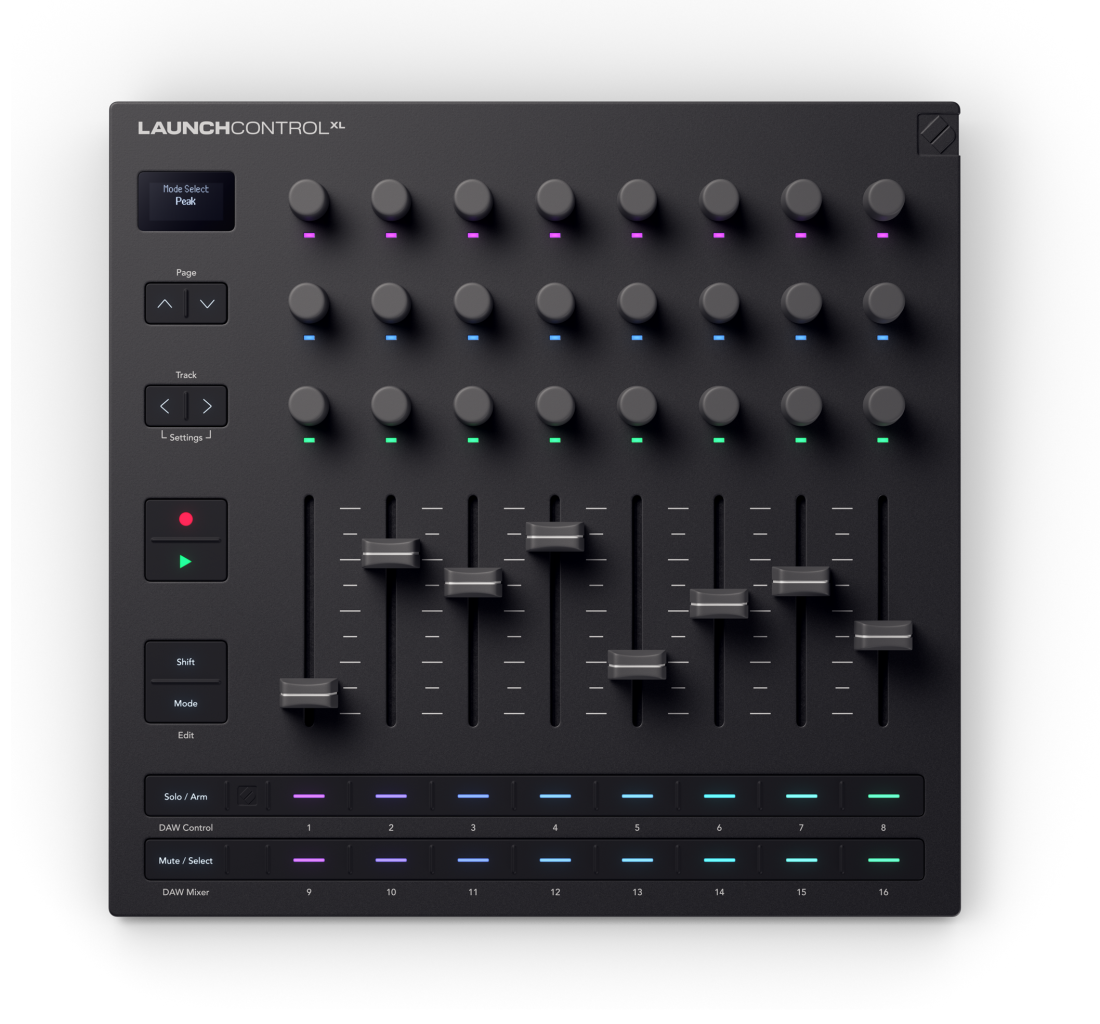Grab the fader cap above pad 1

(x=309, y=693)
